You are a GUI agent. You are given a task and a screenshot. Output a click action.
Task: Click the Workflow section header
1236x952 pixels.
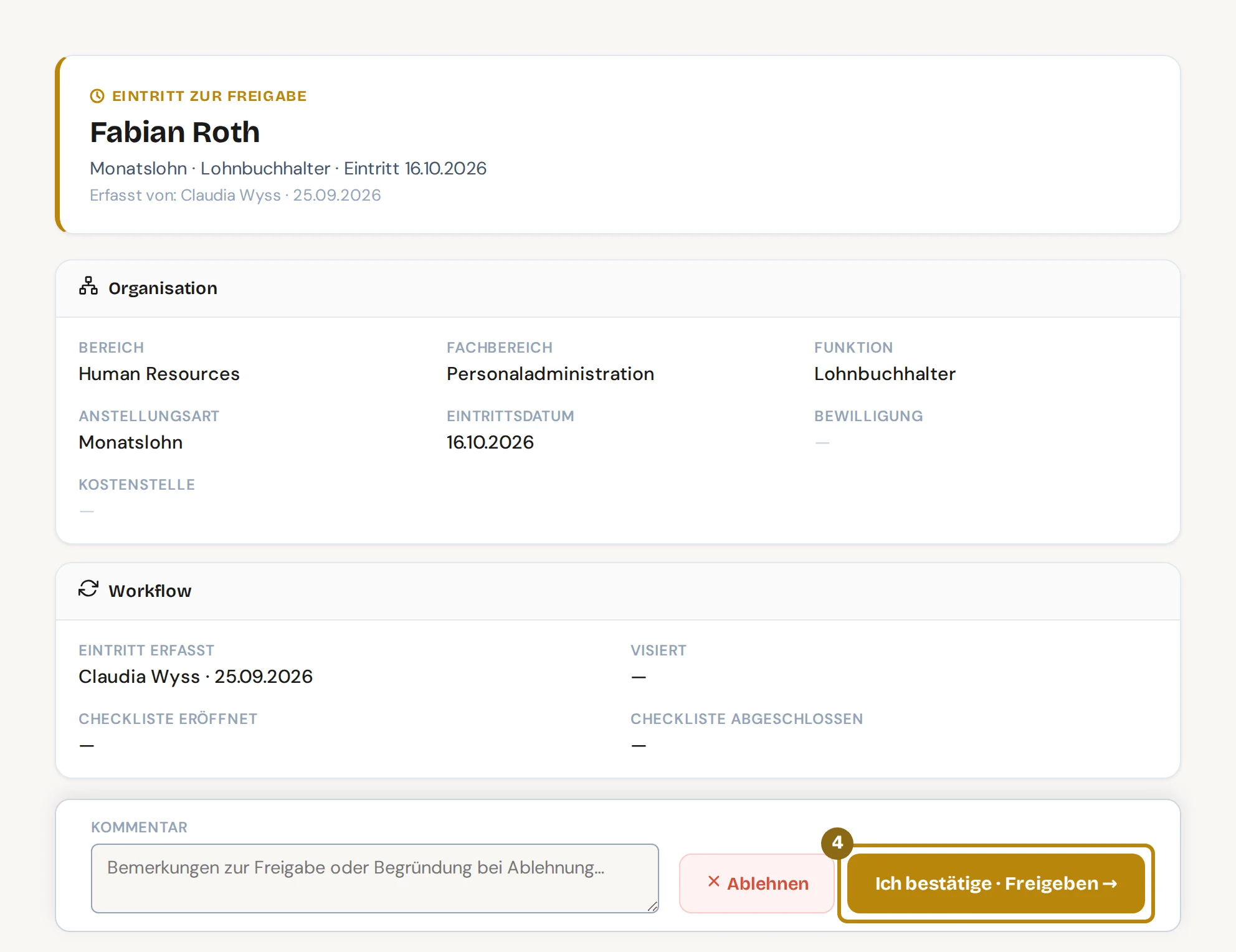[618, 591]
